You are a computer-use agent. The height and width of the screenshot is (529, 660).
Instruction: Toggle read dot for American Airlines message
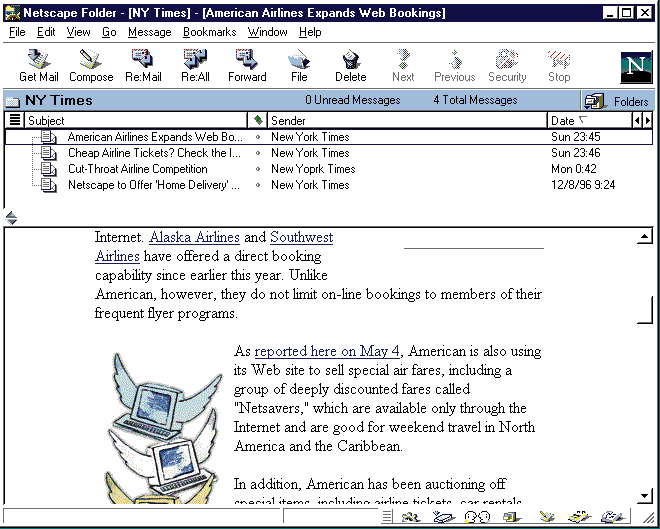pos(258,137)
